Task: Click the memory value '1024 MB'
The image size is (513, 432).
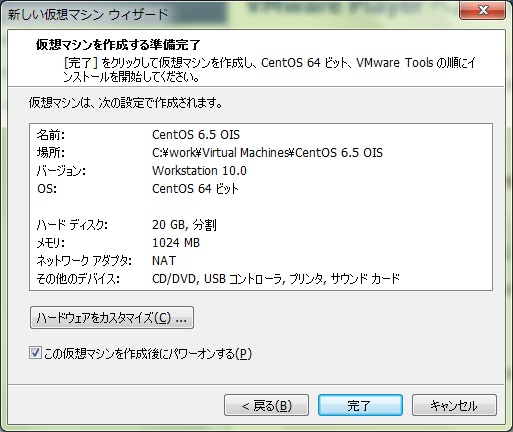Action: pos(176,243)
